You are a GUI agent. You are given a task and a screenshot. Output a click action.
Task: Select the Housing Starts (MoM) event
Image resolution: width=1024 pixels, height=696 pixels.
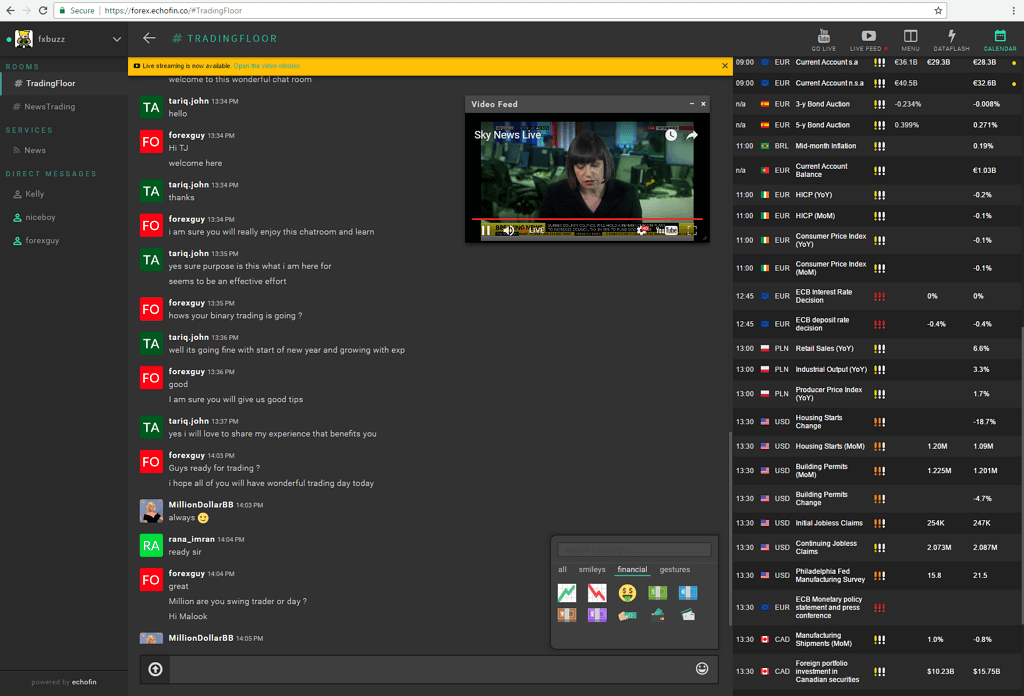tap(875, 447)
